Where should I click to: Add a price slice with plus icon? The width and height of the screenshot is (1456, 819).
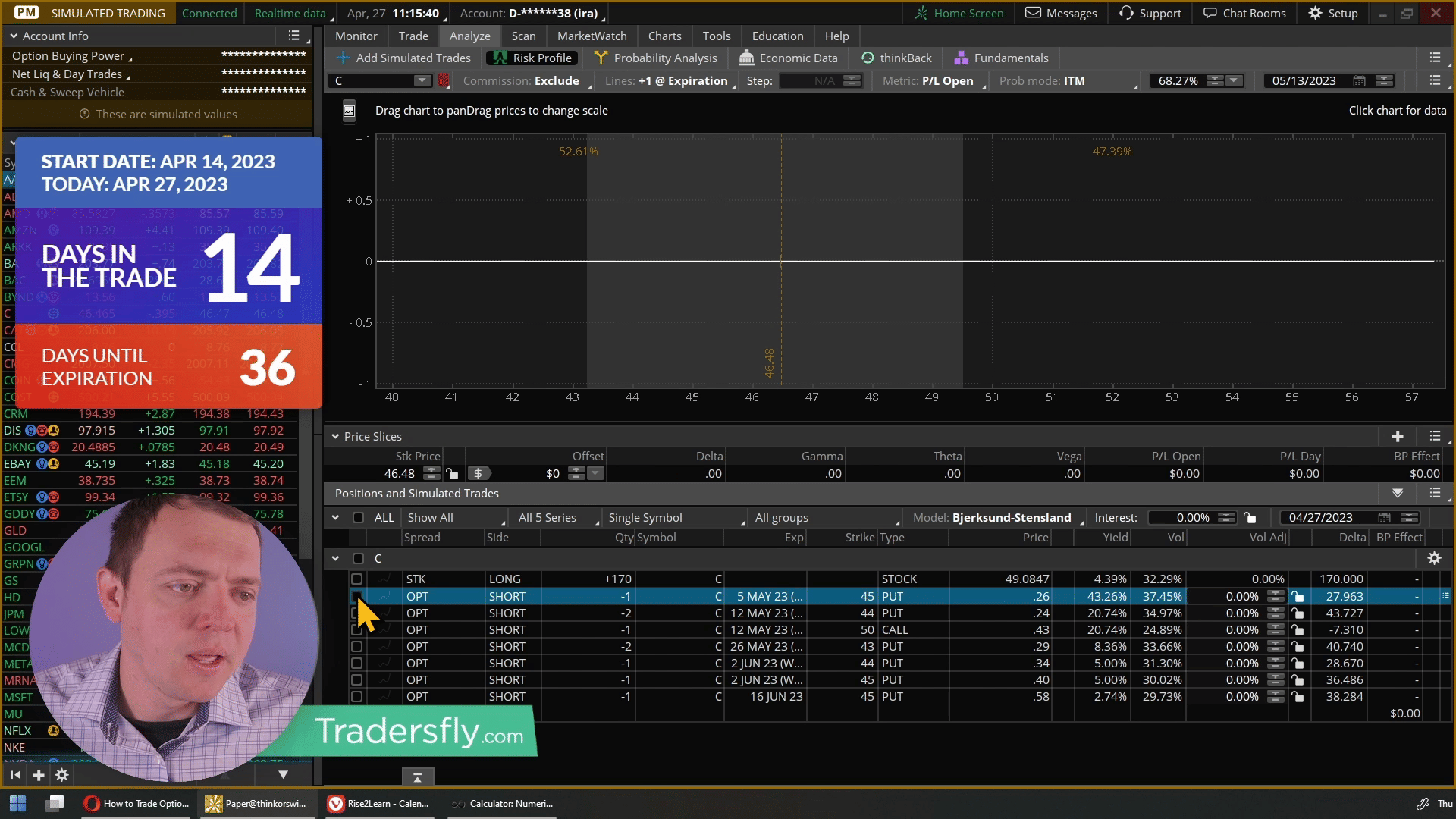1398,436
